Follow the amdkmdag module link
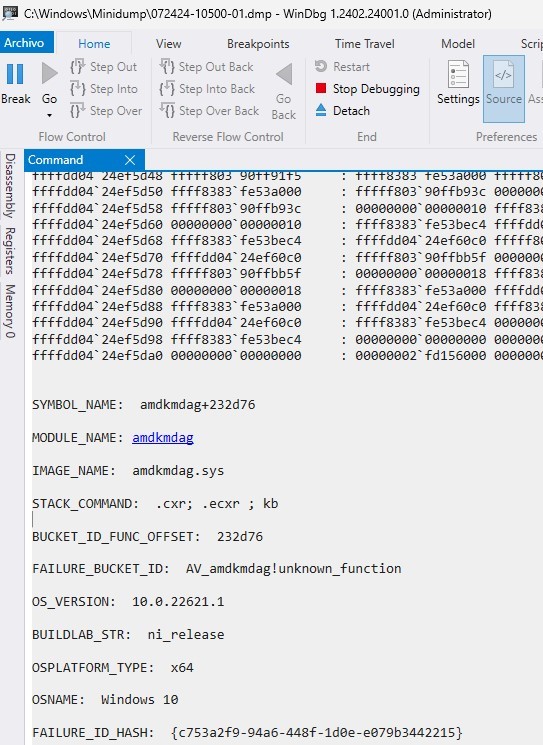 (x=163, y=438)
